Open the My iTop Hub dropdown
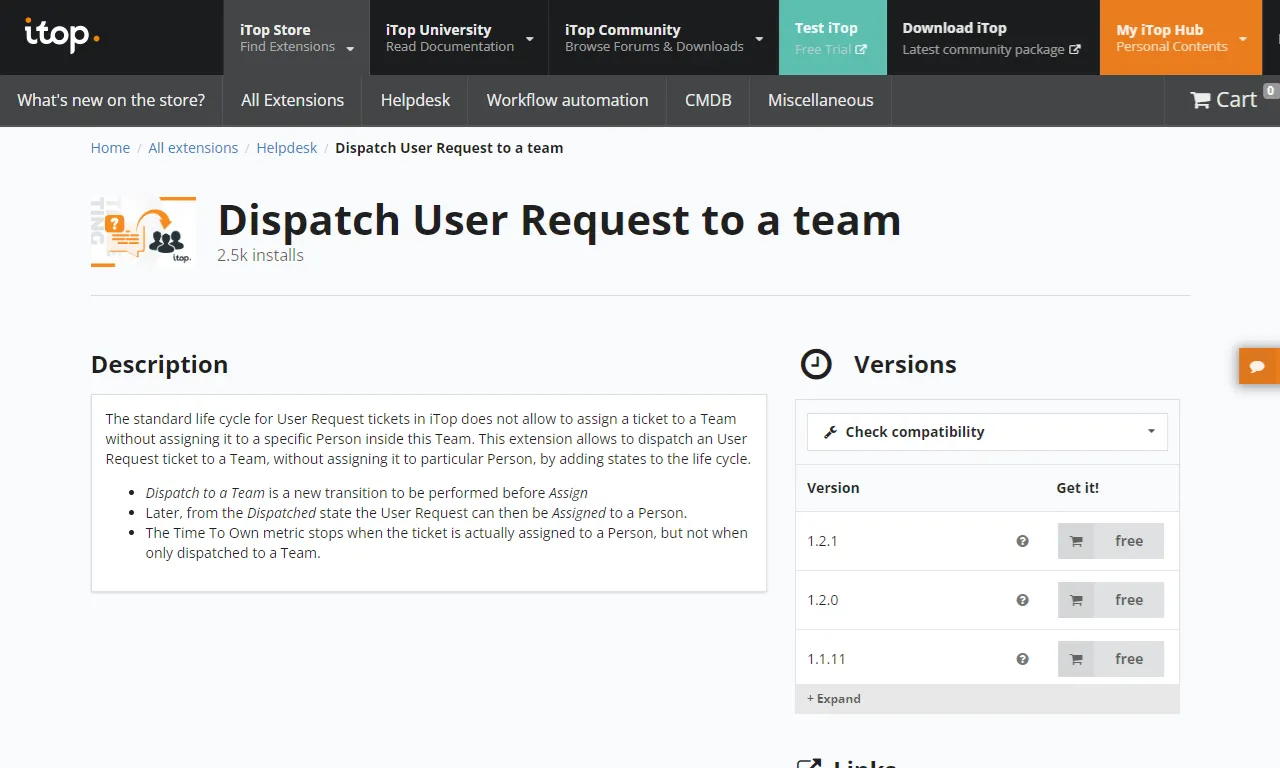The image size is (1280, 768). [1182, 37]
